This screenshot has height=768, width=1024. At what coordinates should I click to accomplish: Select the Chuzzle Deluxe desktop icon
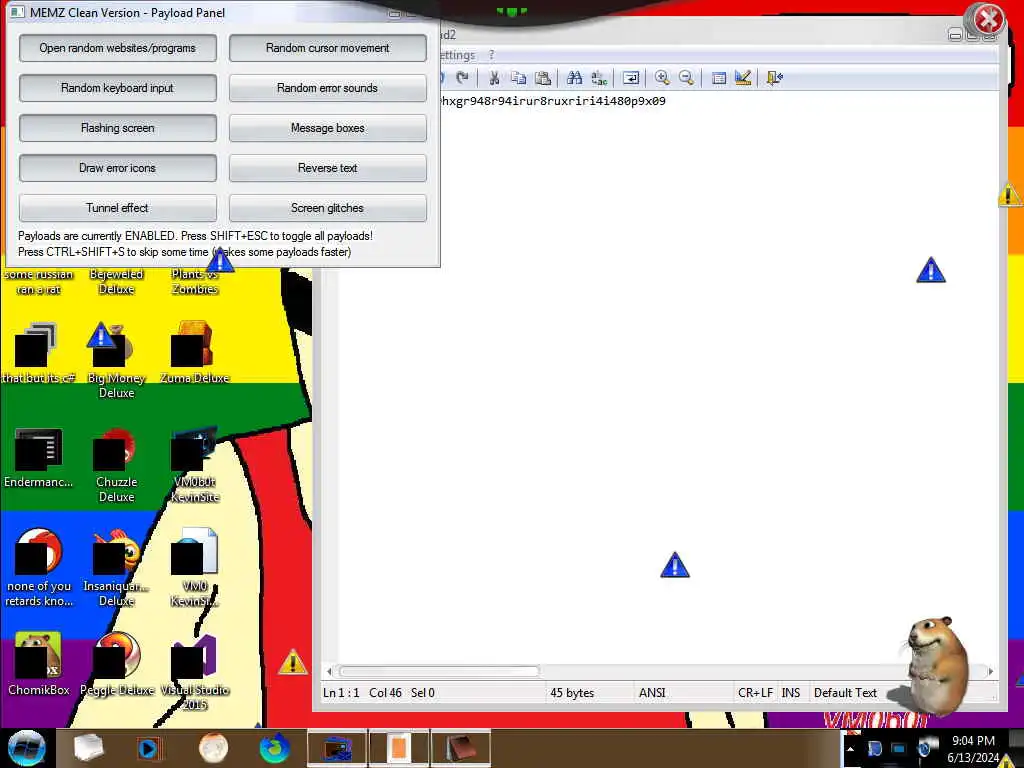pyautogui.click(x=116, y=464)
